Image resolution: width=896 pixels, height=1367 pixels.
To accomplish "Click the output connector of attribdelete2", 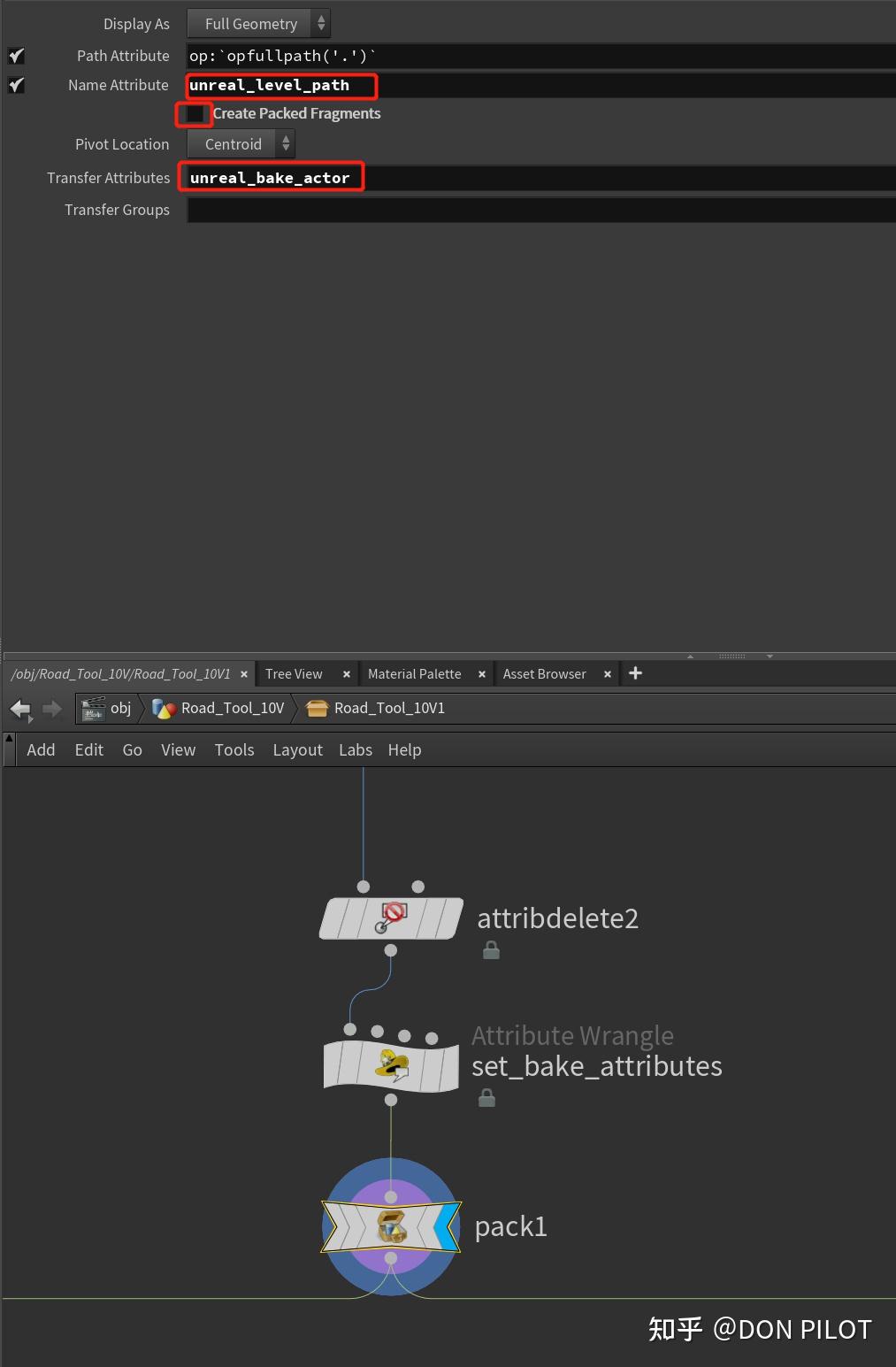I will click(391, 950).
